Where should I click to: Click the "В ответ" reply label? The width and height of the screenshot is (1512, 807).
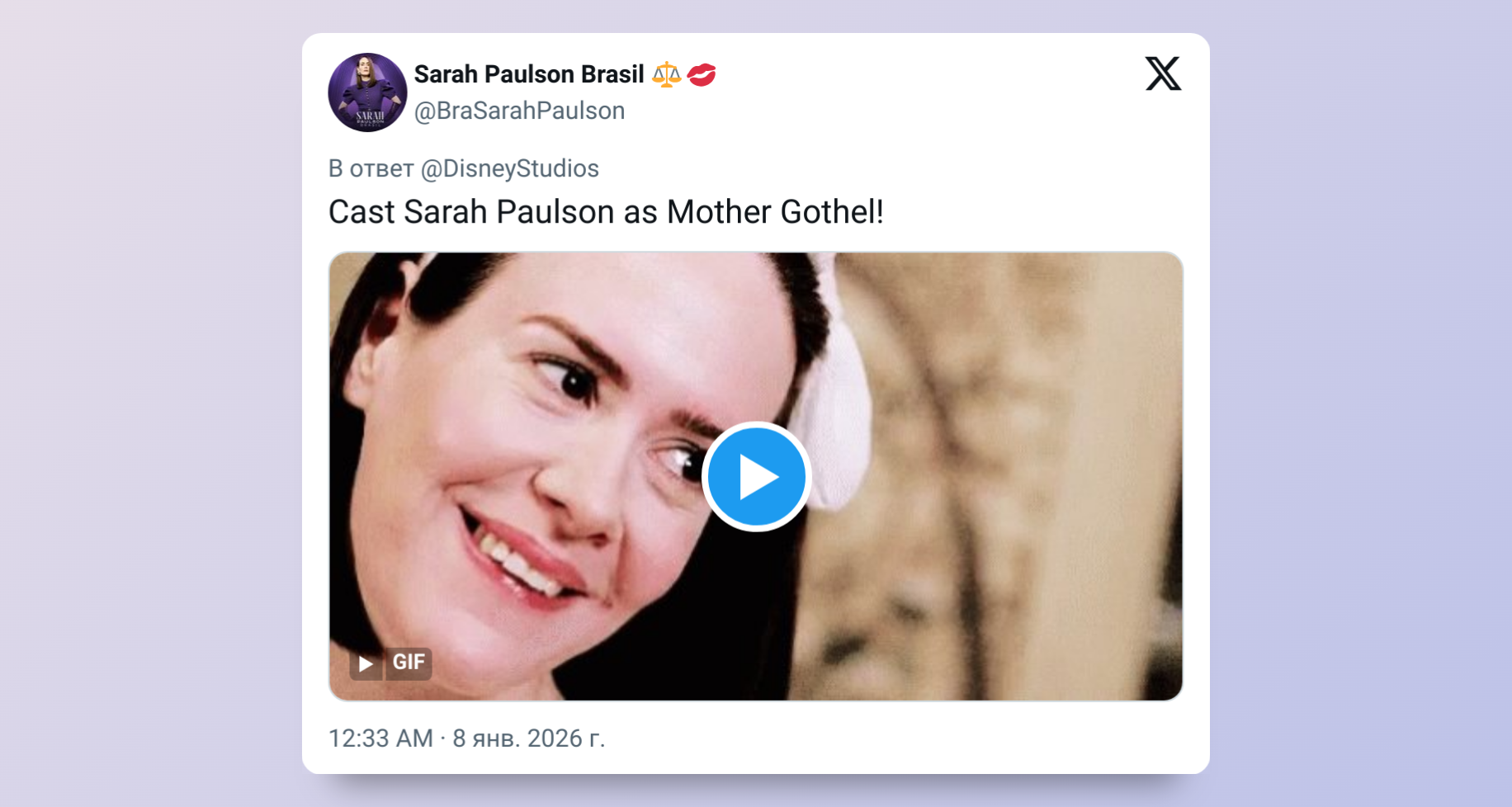(371, 168)
